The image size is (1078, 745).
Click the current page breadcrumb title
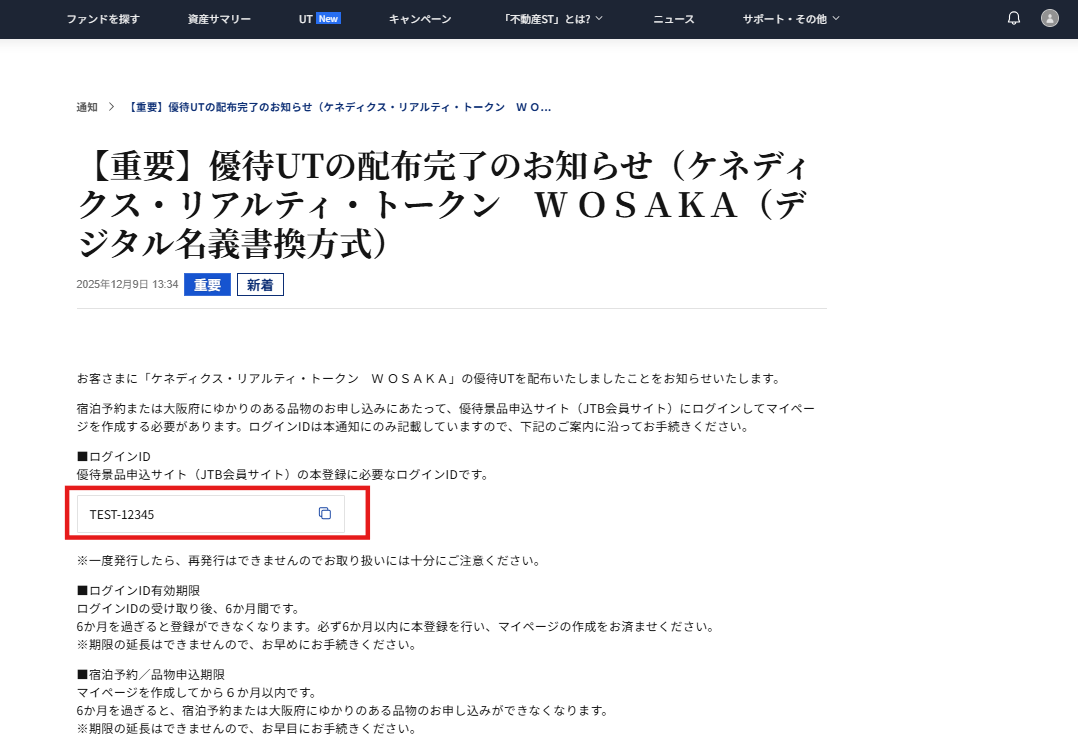pyautogui.click(x=339, y=107)
